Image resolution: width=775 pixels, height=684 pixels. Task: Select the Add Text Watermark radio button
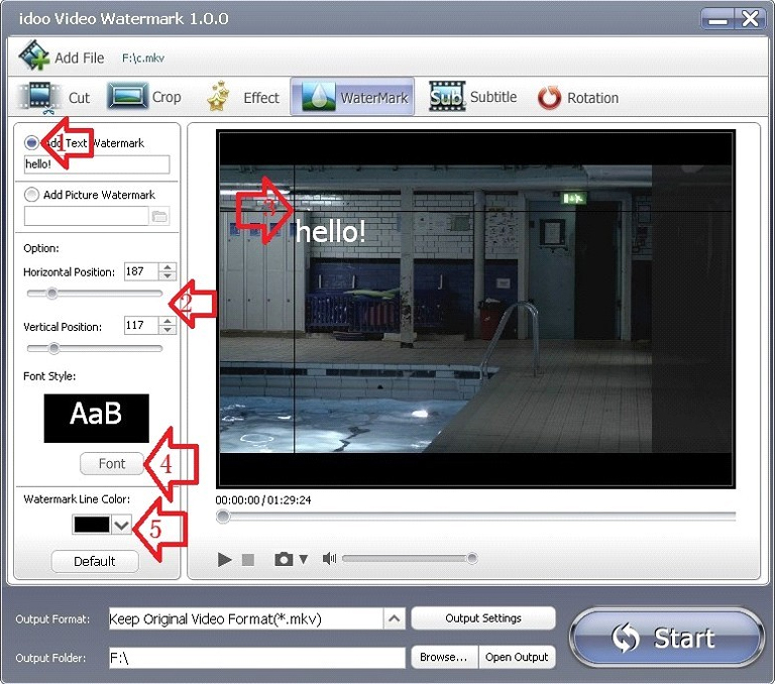click(x=32, y=143)
